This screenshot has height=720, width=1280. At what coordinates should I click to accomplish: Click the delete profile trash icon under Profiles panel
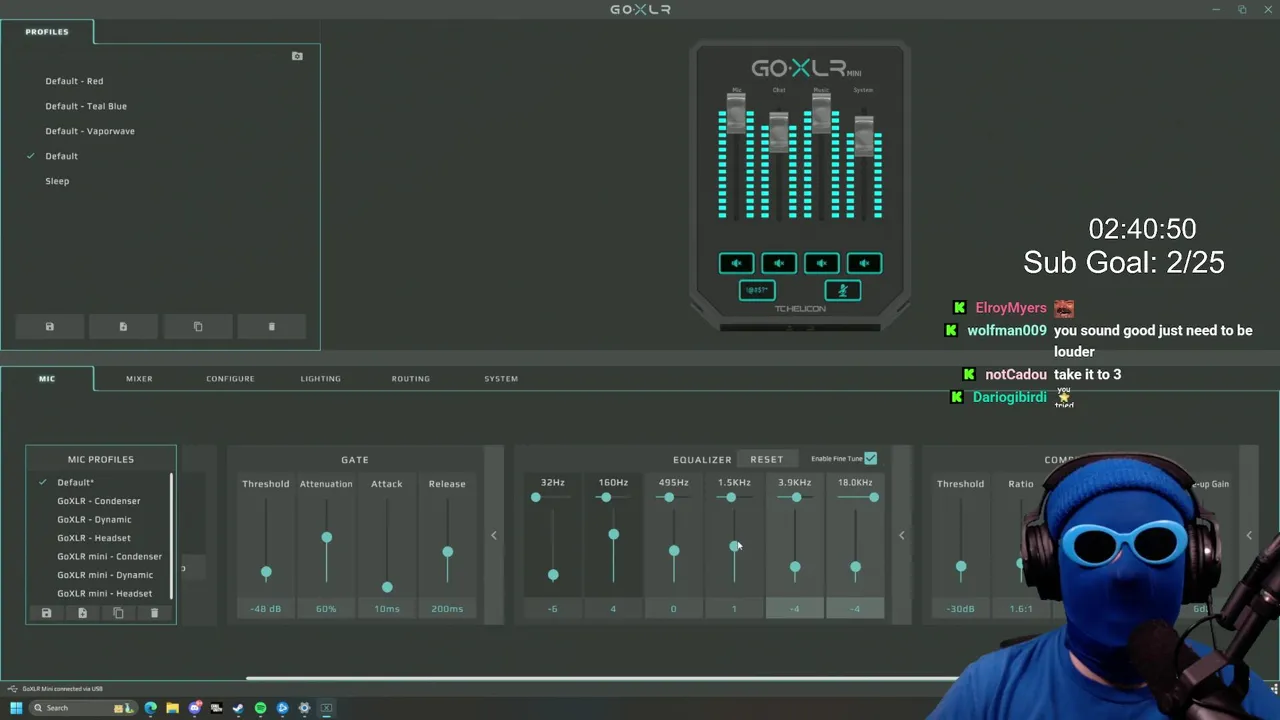[x=272, y=327]
